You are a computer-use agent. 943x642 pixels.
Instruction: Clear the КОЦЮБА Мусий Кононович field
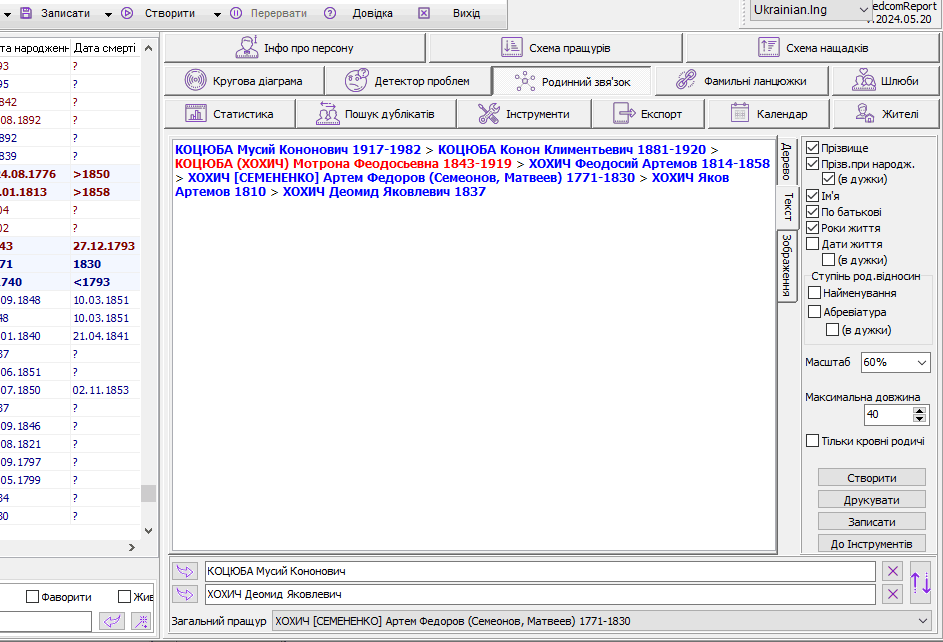tap(892, 571)
